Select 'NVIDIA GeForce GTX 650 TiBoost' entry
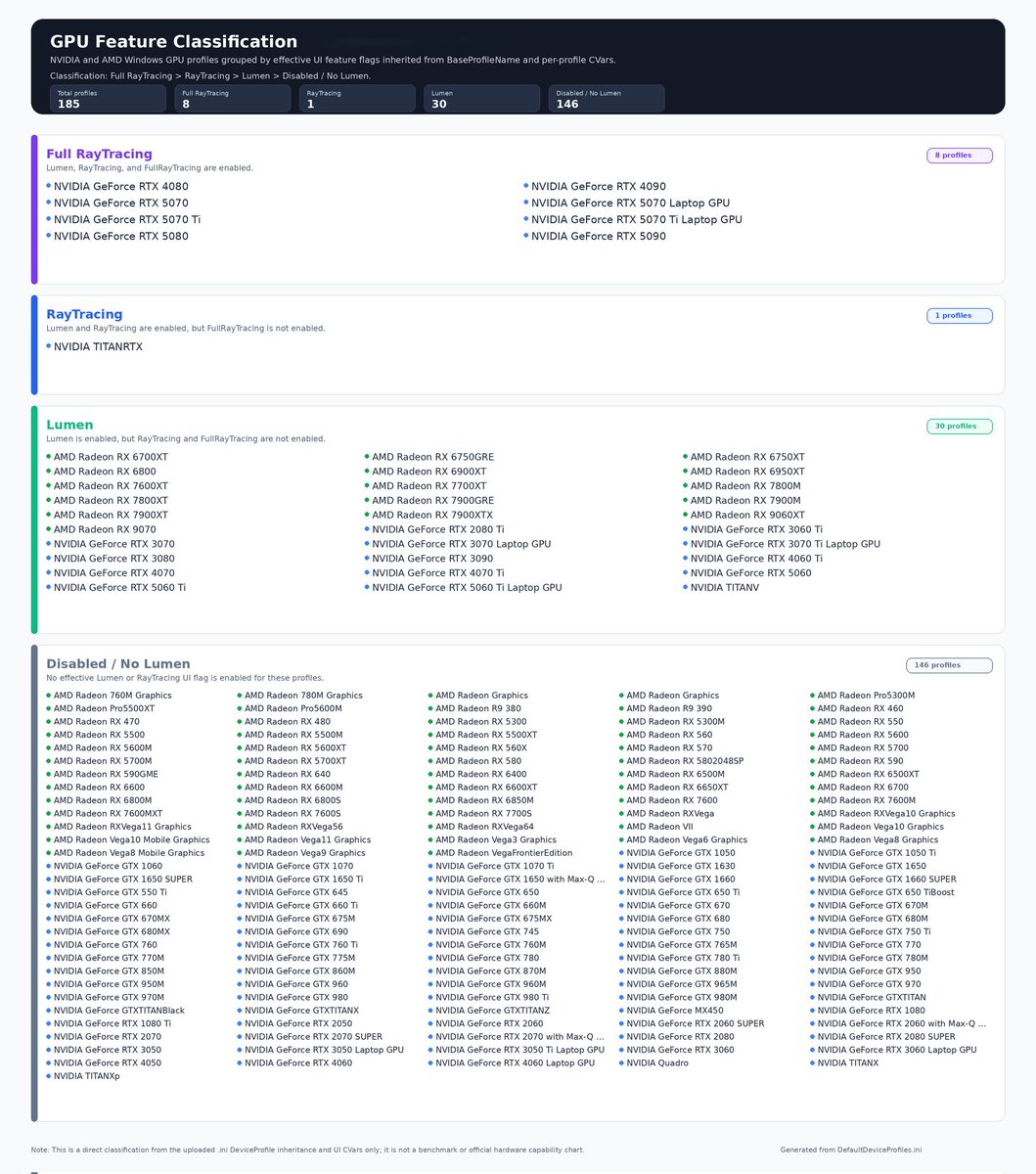Image resolution: width=1036 pixels, height=1174 pixels. click(x=882, y=892)
